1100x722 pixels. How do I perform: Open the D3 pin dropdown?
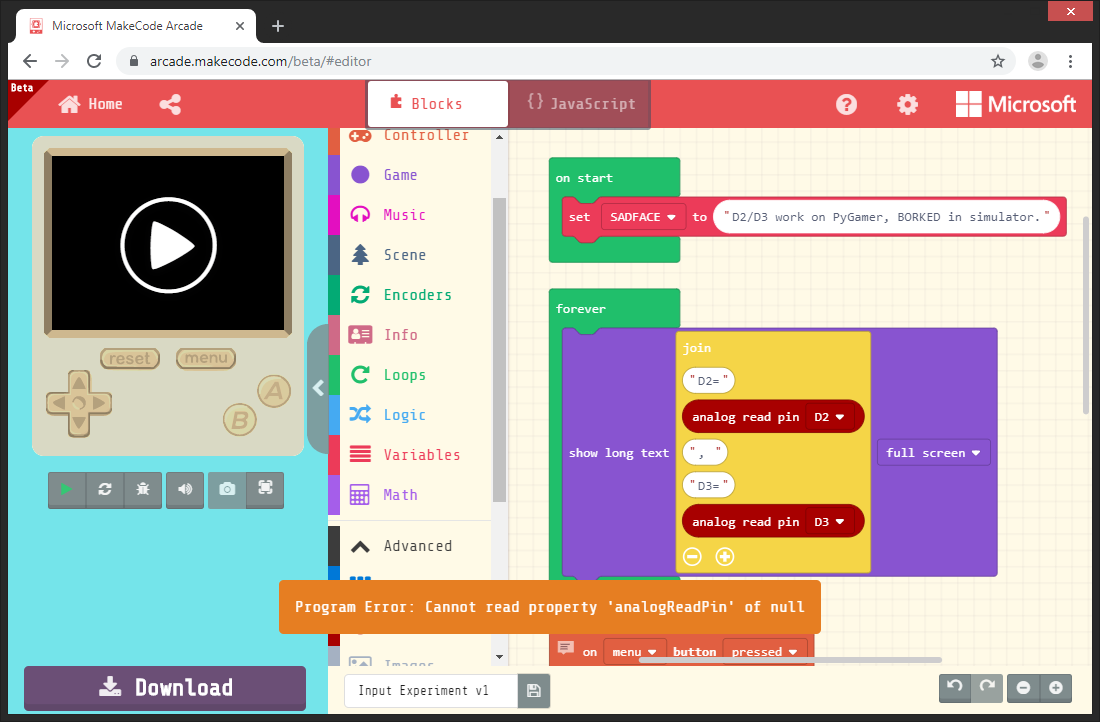tap(829, 522)
